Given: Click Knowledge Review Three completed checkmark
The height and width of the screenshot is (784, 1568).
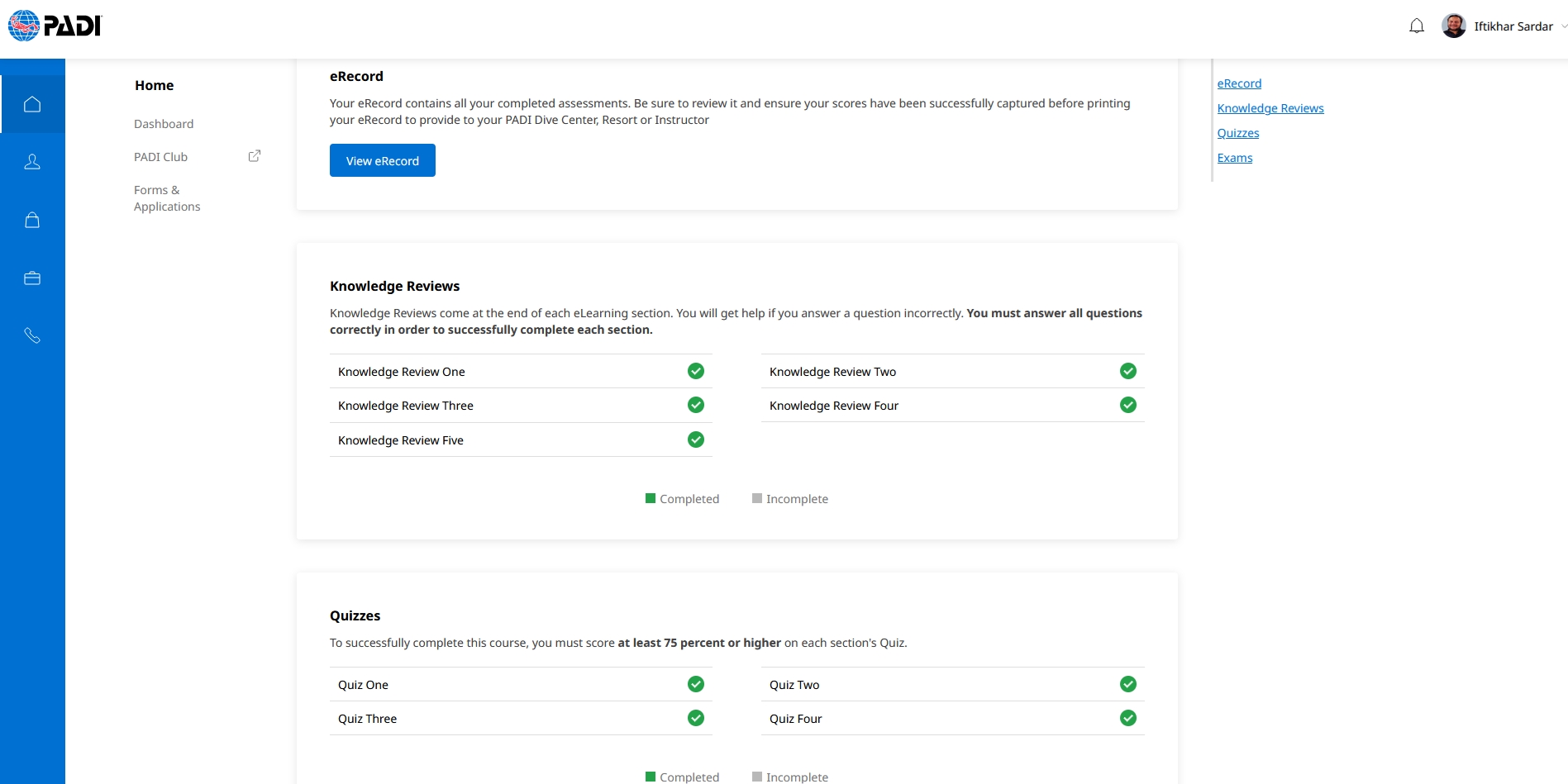Looking at the screenshot, I should [x=696, y=405].
